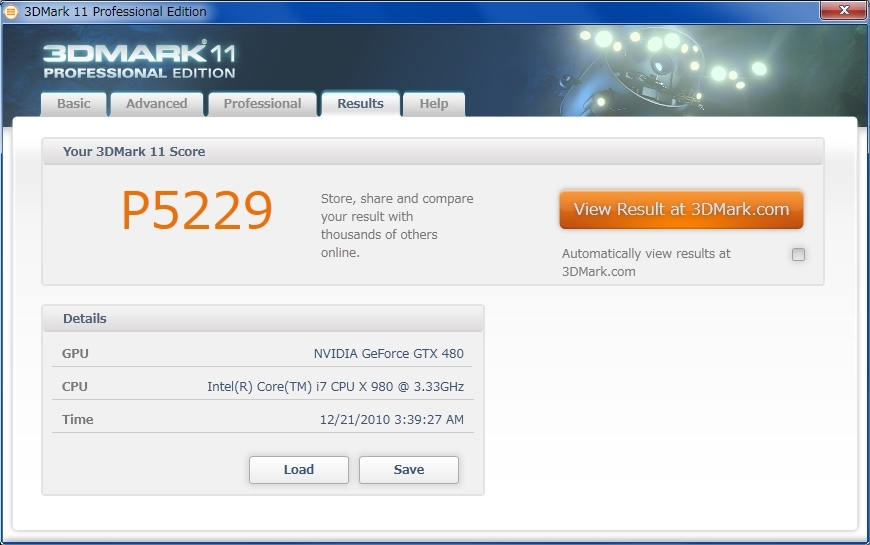This screenshot has height=545, width=870.
Task: Click the 3DMark 11 Professional Edition logo
Action: [139, 61]
